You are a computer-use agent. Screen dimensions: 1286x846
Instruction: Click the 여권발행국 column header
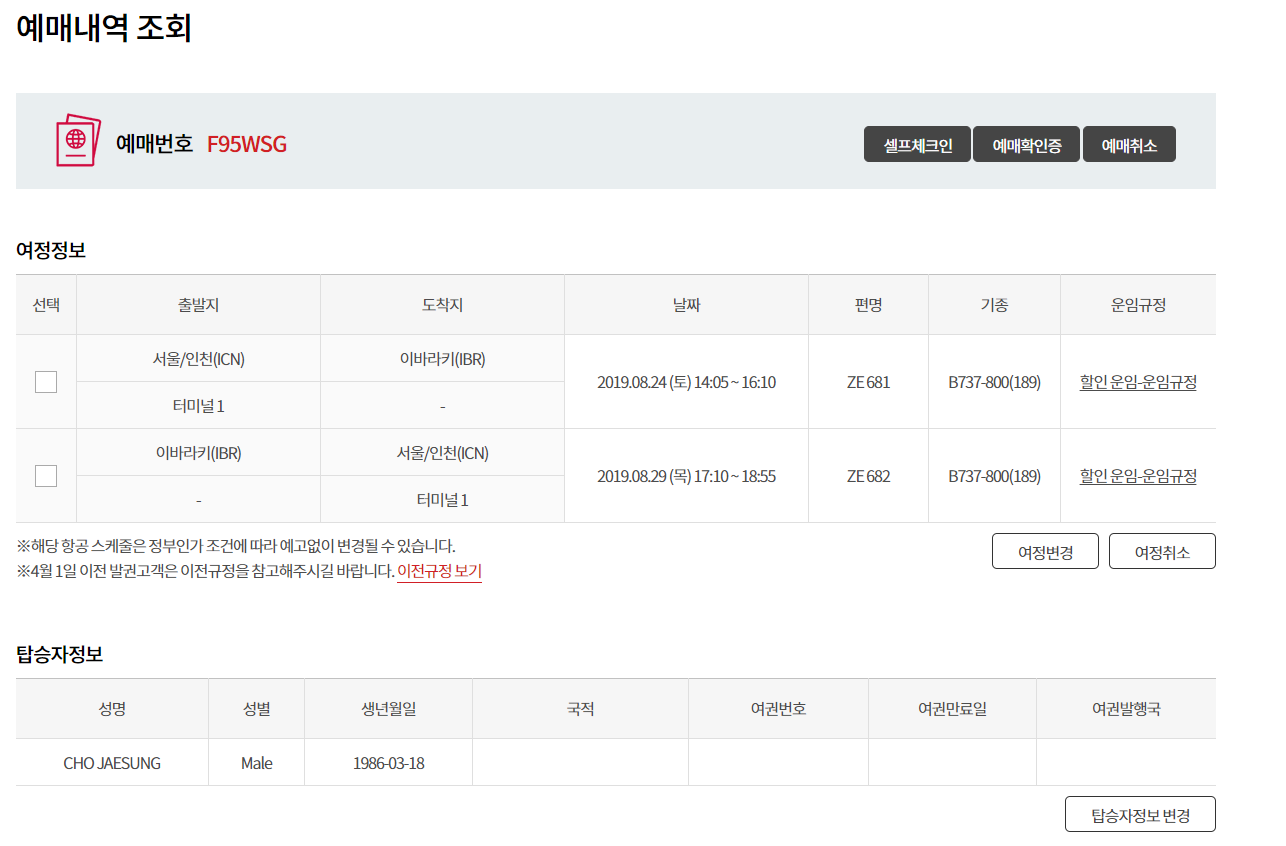pyautogui.click(x=1127, y=709)
